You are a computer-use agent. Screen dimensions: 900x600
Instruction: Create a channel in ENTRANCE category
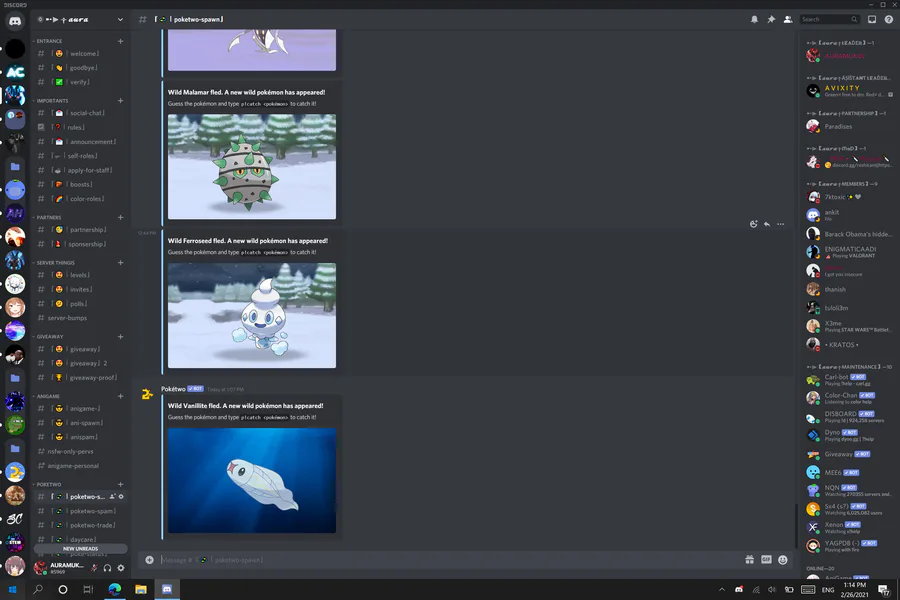[x=121, y=41]
